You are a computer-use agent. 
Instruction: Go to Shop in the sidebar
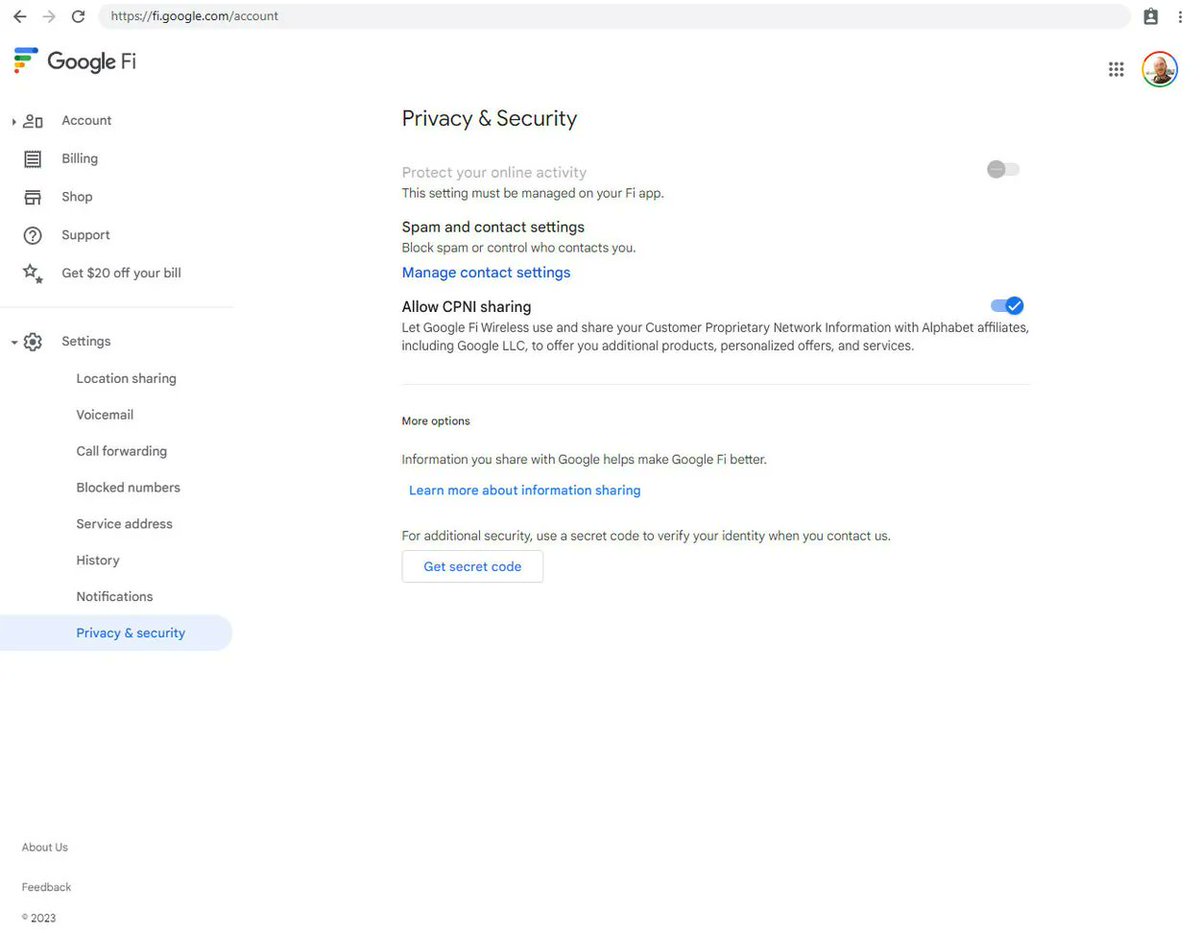click(77, 197)
